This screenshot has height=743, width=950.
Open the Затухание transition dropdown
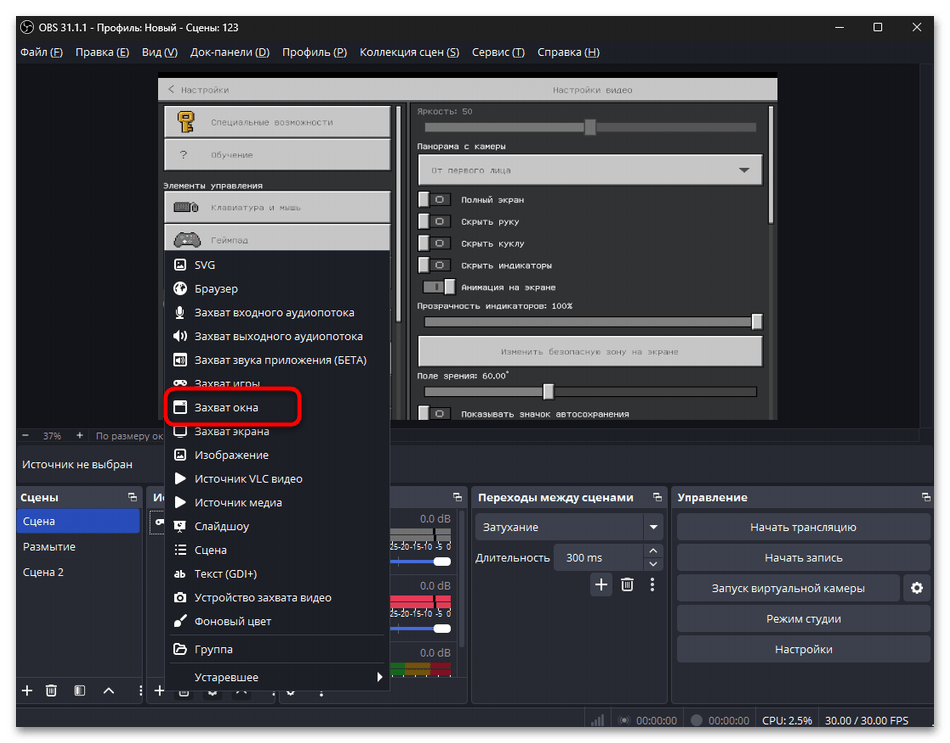click(569, 527)
